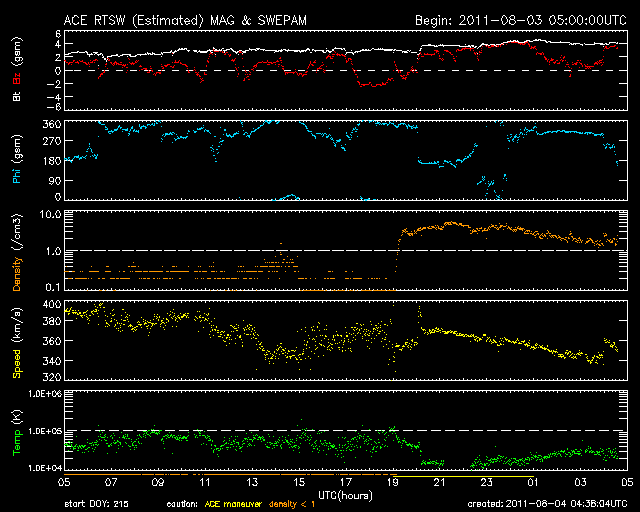The image size is (640, 512).
Task: Click the green "Temp" axis label
Action: coord(17,442)
